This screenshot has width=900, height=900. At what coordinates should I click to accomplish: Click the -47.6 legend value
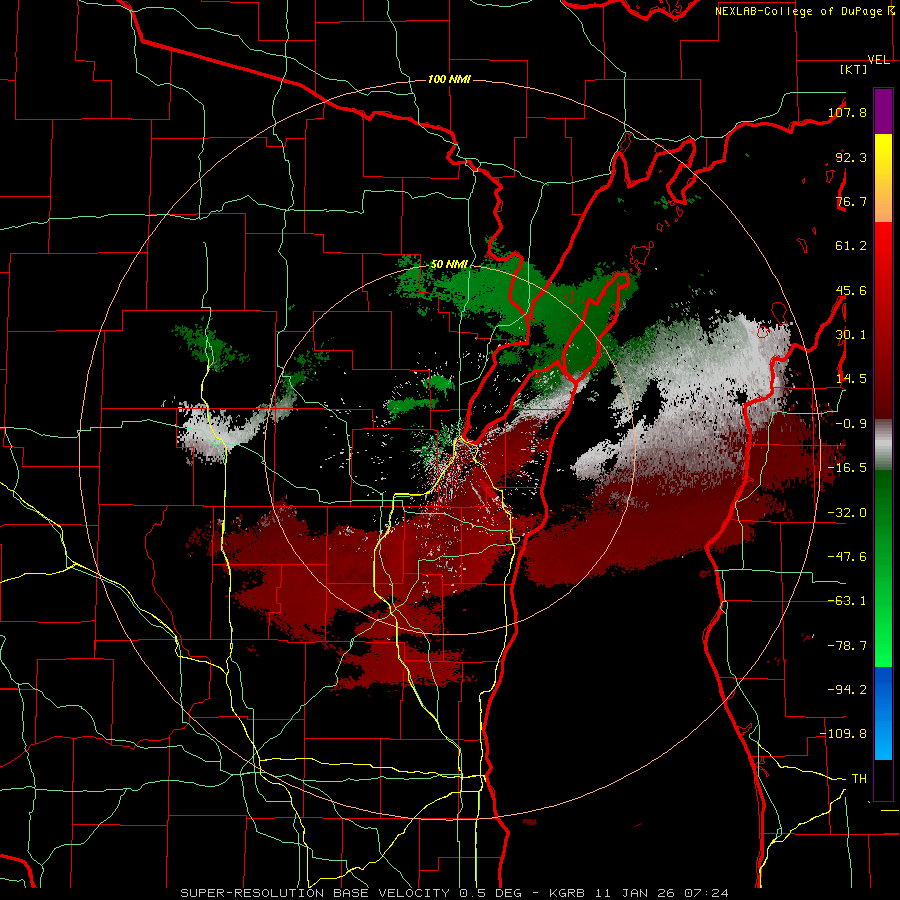pos(847,557)
